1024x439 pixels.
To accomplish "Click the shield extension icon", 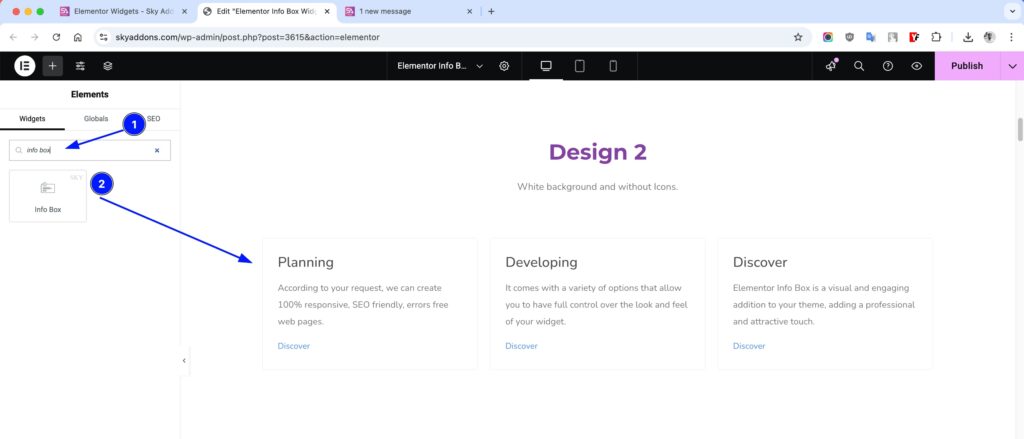I will point(849,37).
